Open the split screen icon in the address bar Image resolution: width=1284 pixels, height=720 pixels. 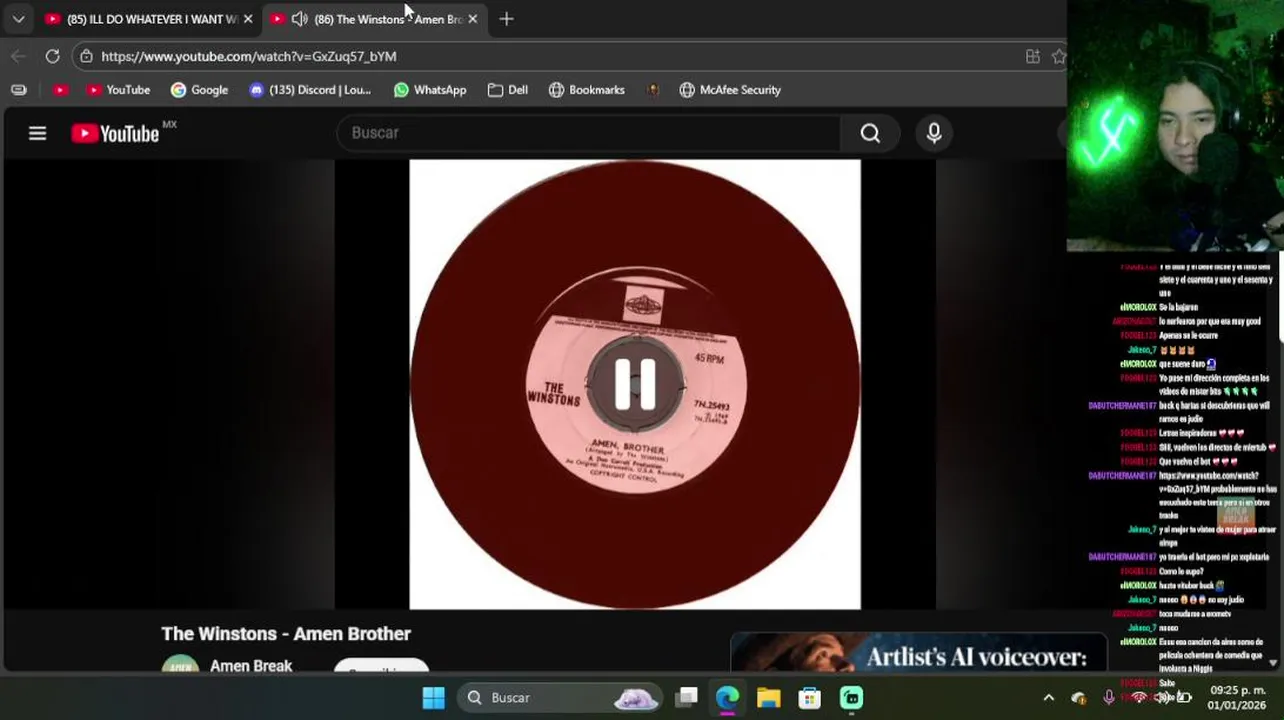coord(1033,56)
